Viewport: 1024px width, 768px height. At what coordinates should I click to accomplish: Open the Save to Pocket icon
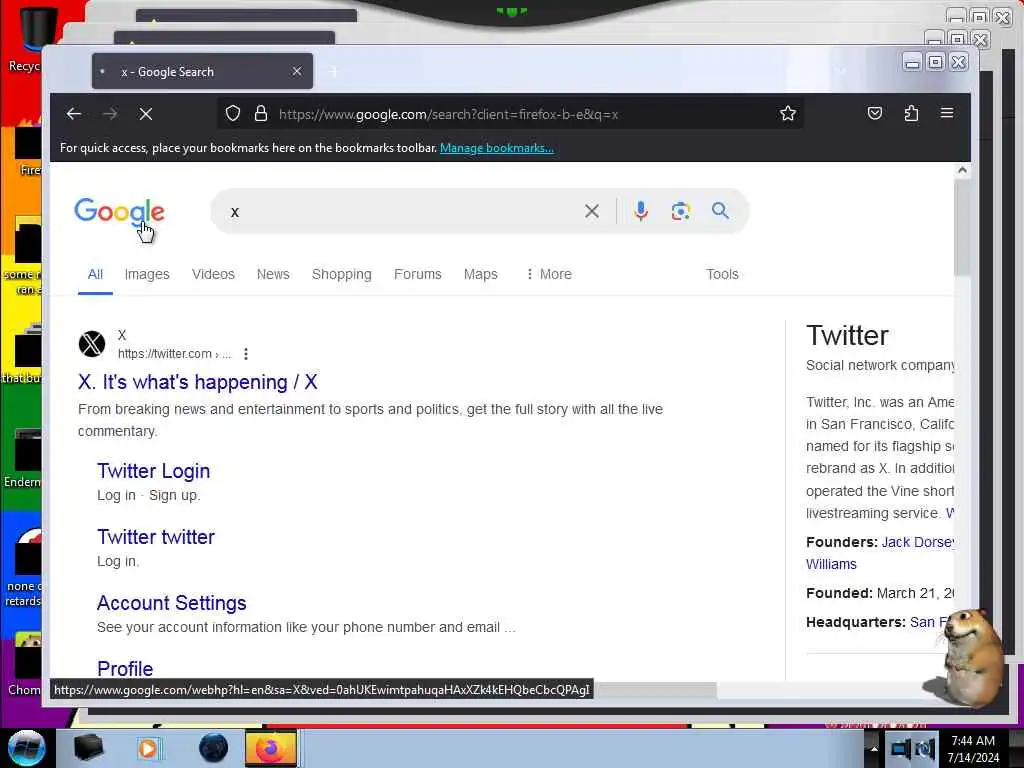coord(875,114)
